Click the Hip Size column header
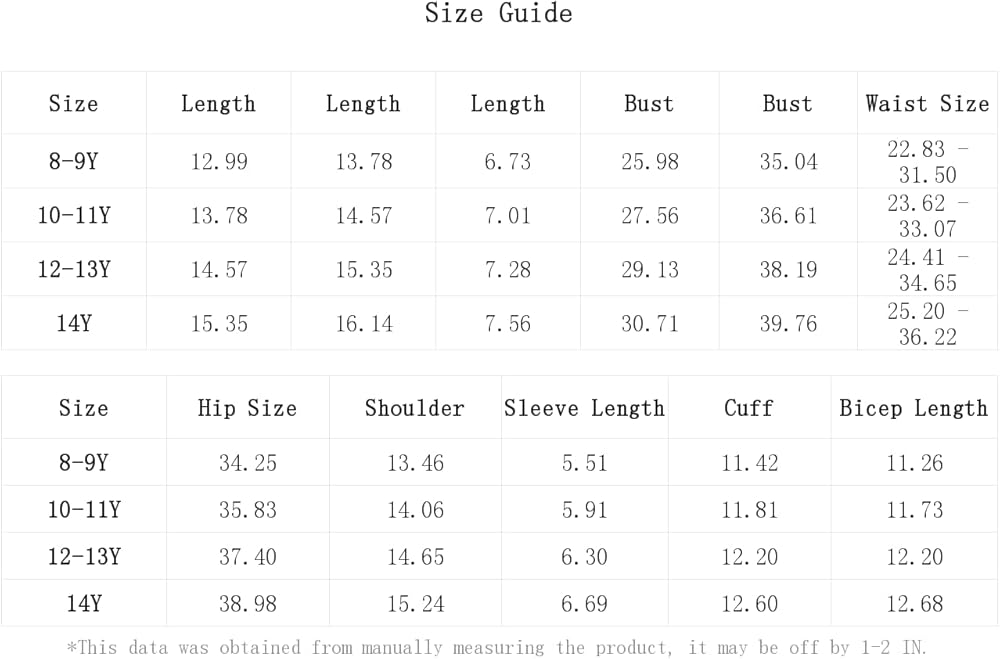The image size is (1000, 659). (247, 408)
